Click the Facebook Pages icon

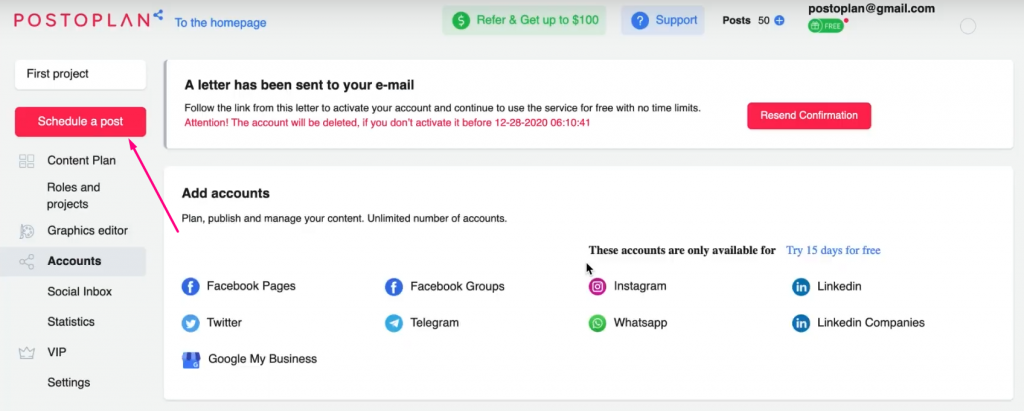click(x=190, y=286)
